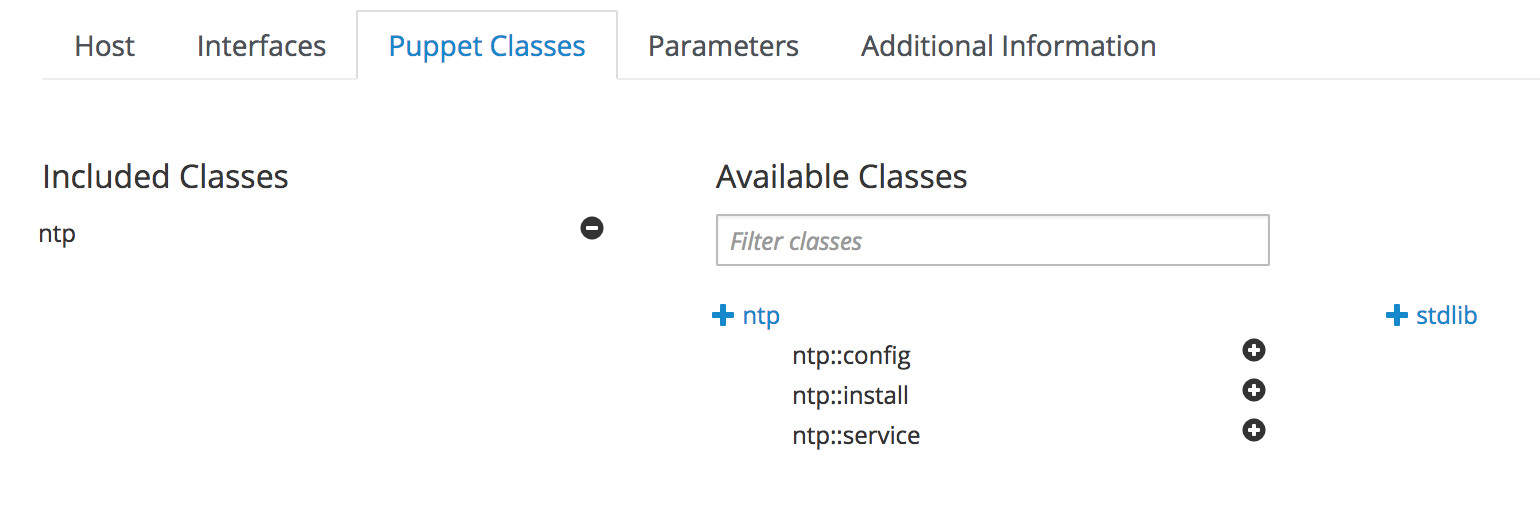Select the ntp::service class name
The image size is (1540, 506).
click(x=856, y=435)
